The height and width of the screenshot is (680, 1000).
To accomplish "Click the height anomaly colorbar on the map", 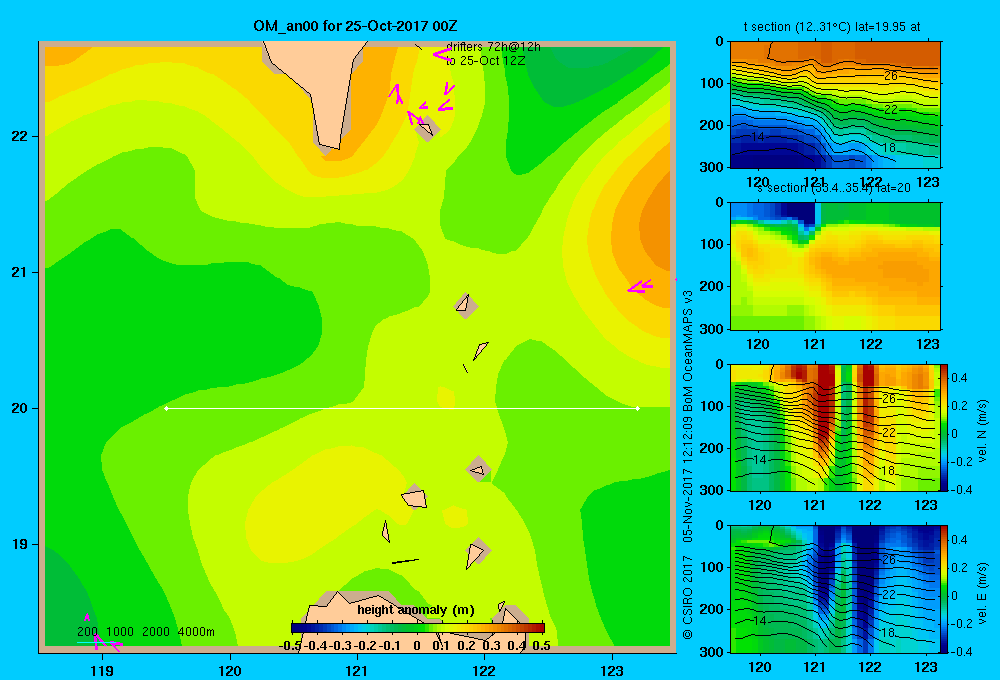I will click(x=418, y=628).
